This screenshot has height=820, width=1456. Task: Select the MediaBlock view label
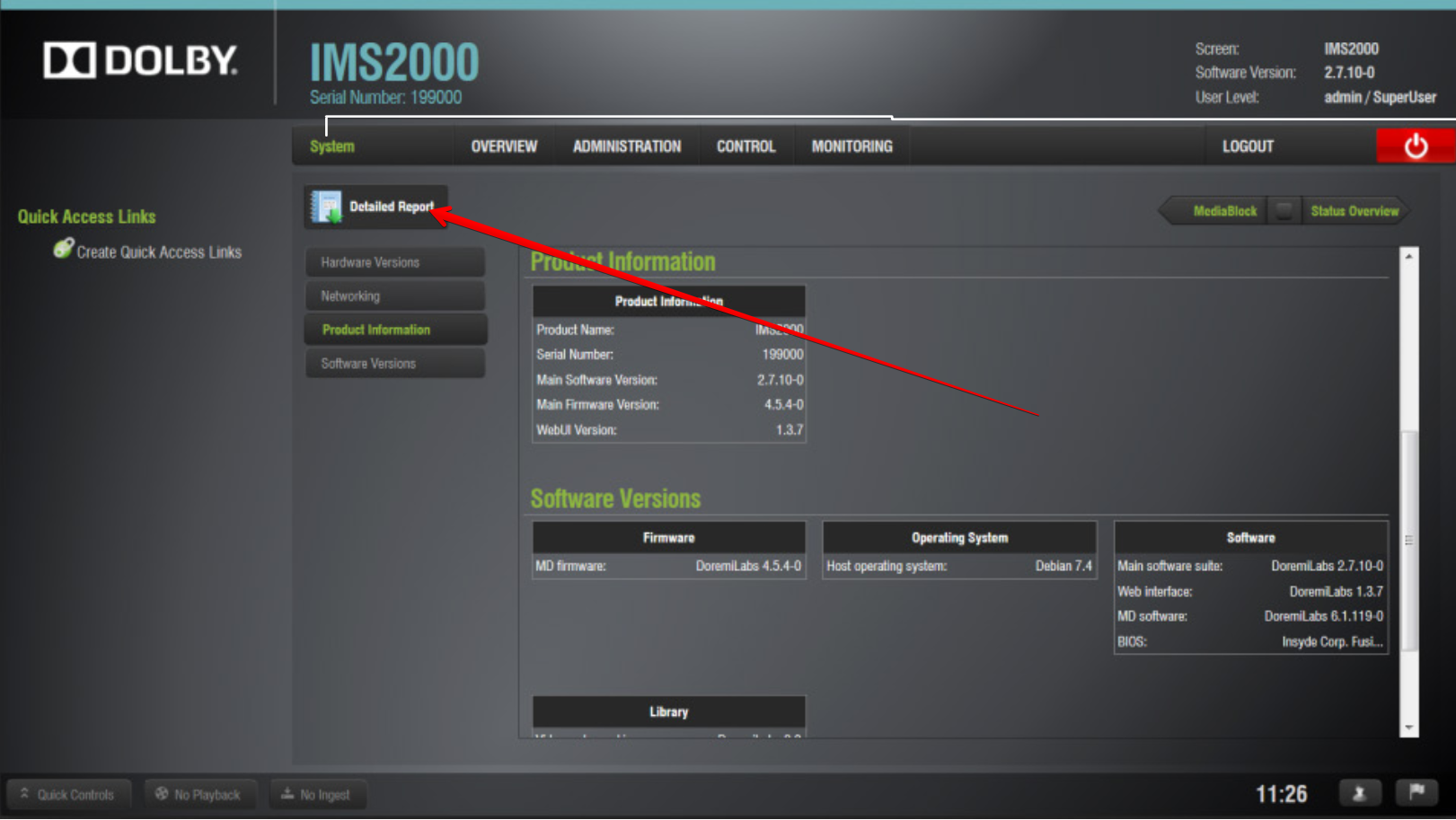(1225, 211)
